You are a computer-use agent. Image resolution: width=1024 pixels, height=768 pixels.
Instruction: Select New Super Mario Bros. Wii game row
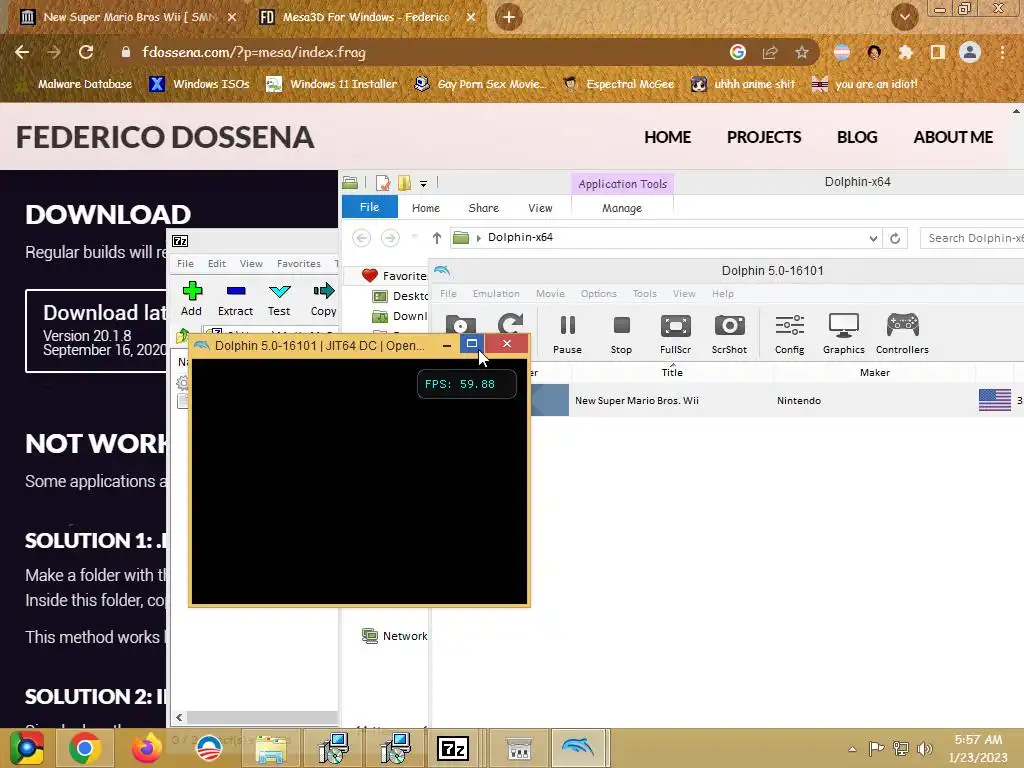(777, 400)
